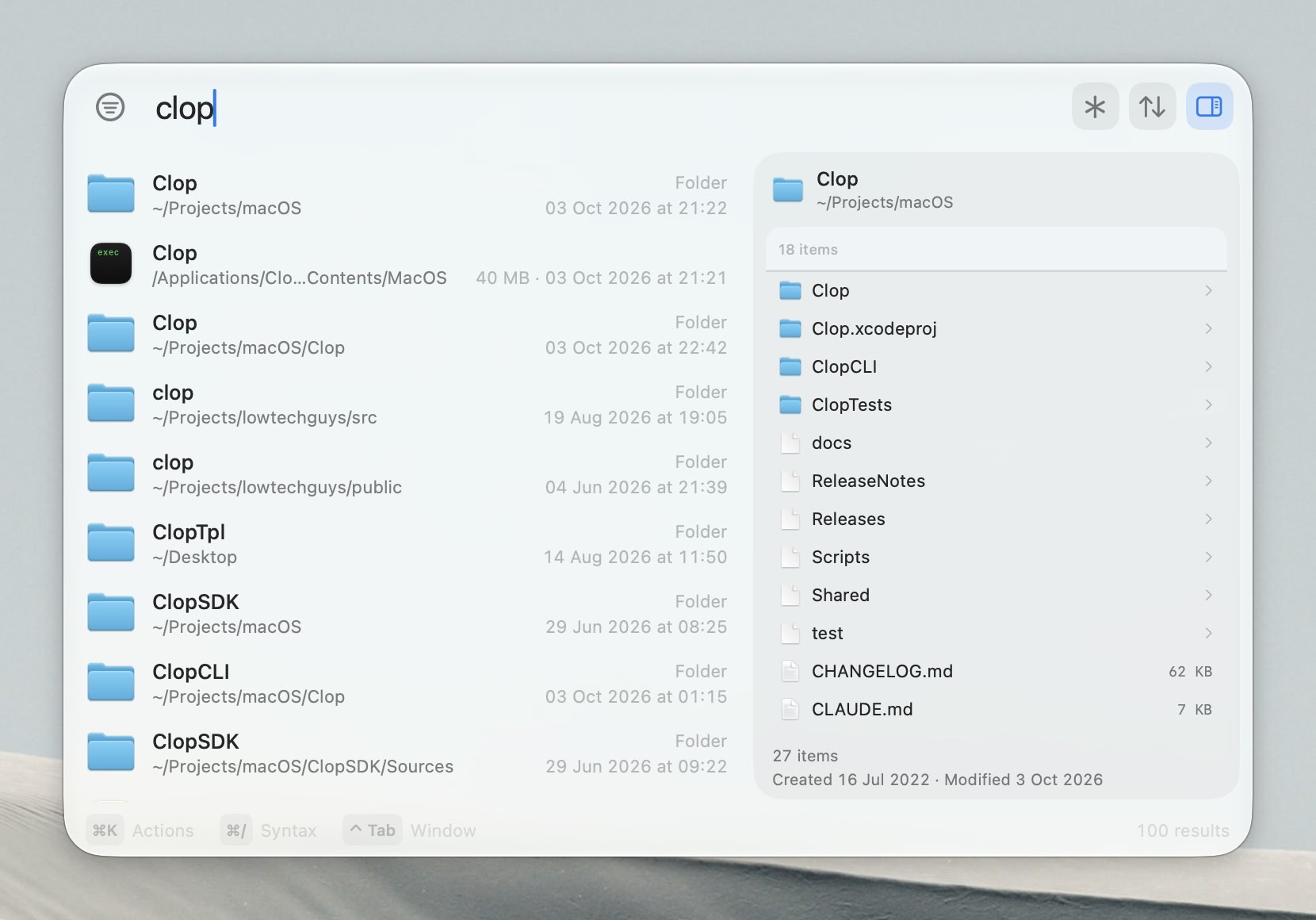Click inside the search field containing clop
Screen dimensions: 1316x920
(x=603, y=108)
